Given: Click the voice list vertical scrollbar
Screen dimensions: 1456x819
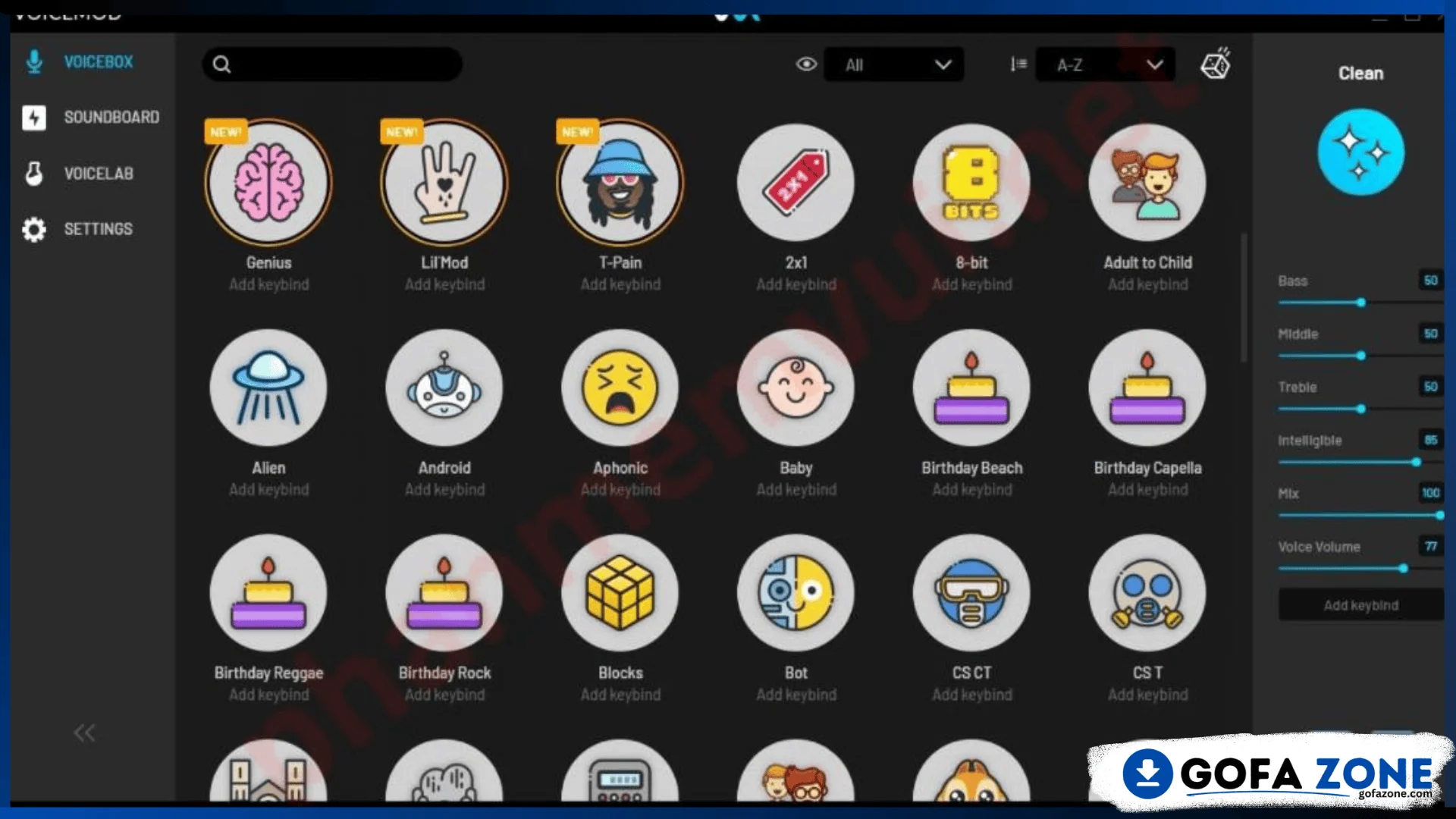Looking at the screenshot, I should click(1244, 297).
